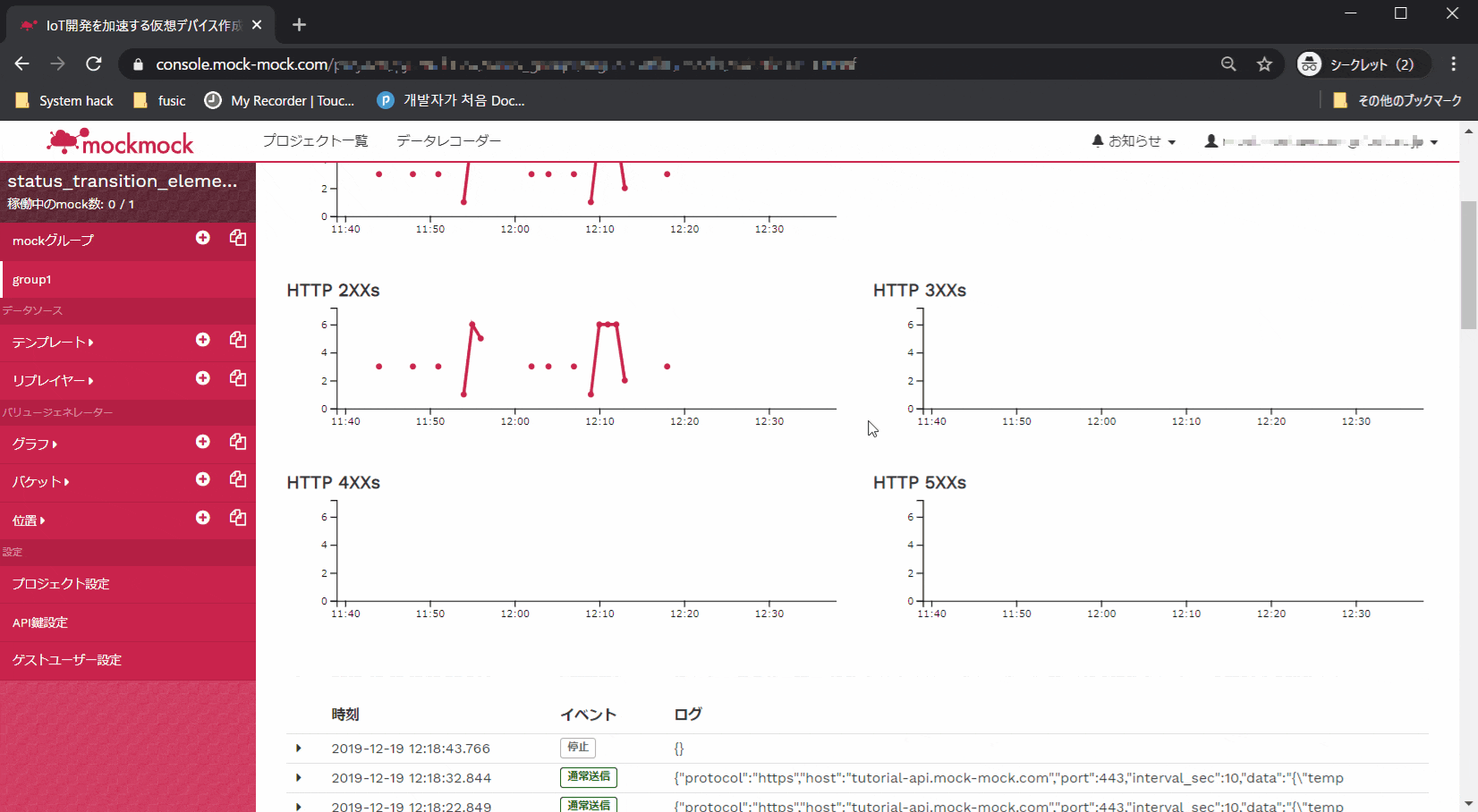Image resolution: width=1478 pixels, height=812 pixels.
Task: Click the {} log entry
Action: (679, 749)
